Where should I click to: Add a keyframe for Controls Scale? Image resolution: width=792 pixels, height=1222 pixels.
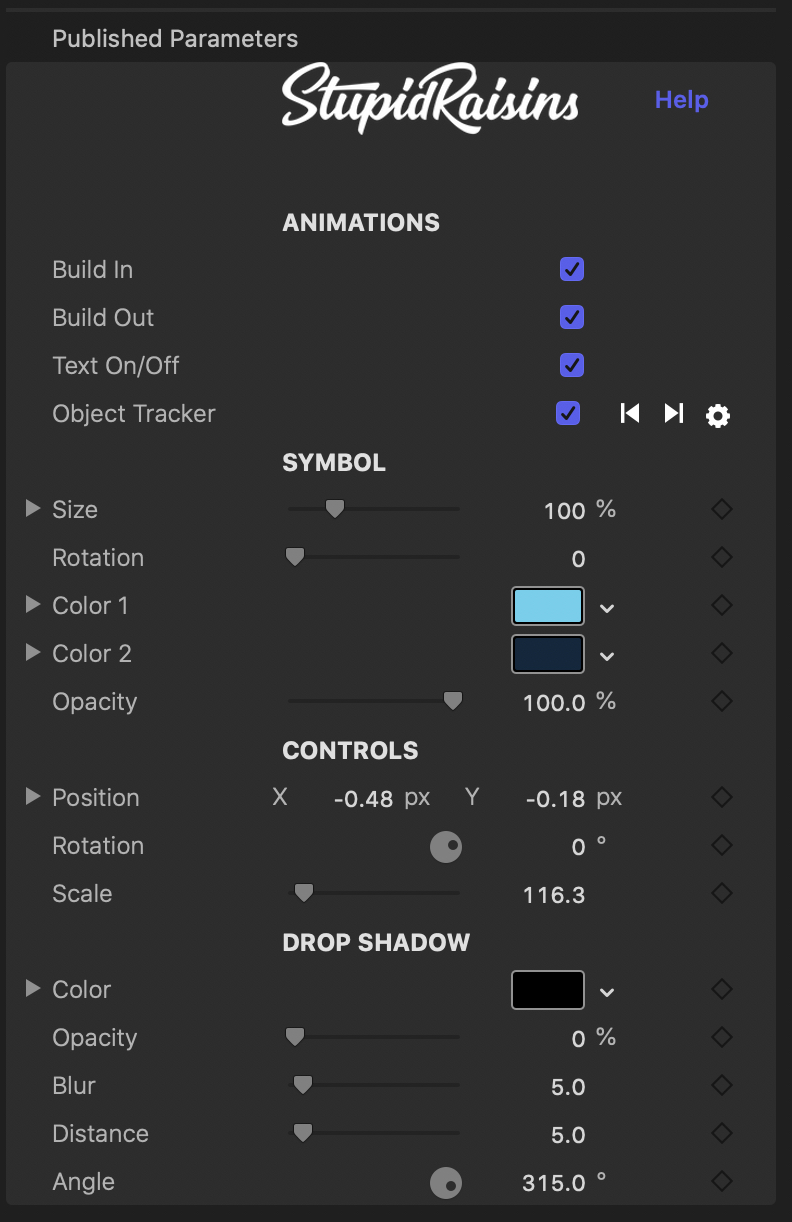pos(721,893)
